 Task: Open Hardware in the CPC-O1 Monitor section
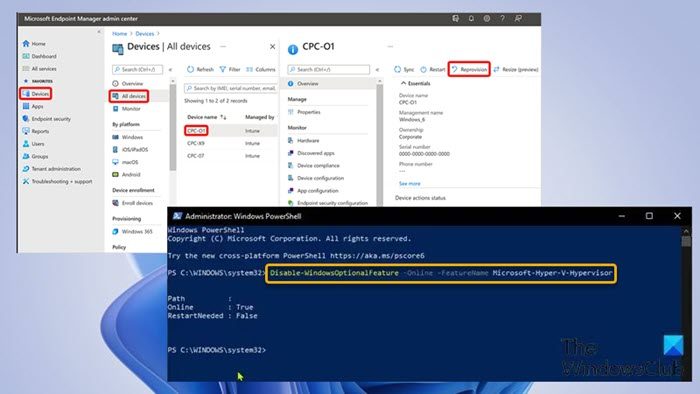coord(304,140)
